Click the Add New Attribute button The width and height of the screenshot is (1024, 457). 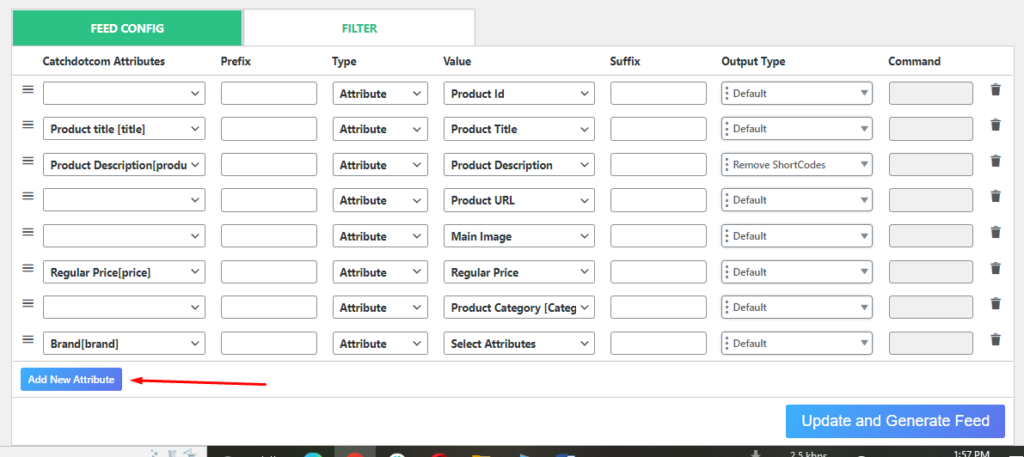point(71,379)
